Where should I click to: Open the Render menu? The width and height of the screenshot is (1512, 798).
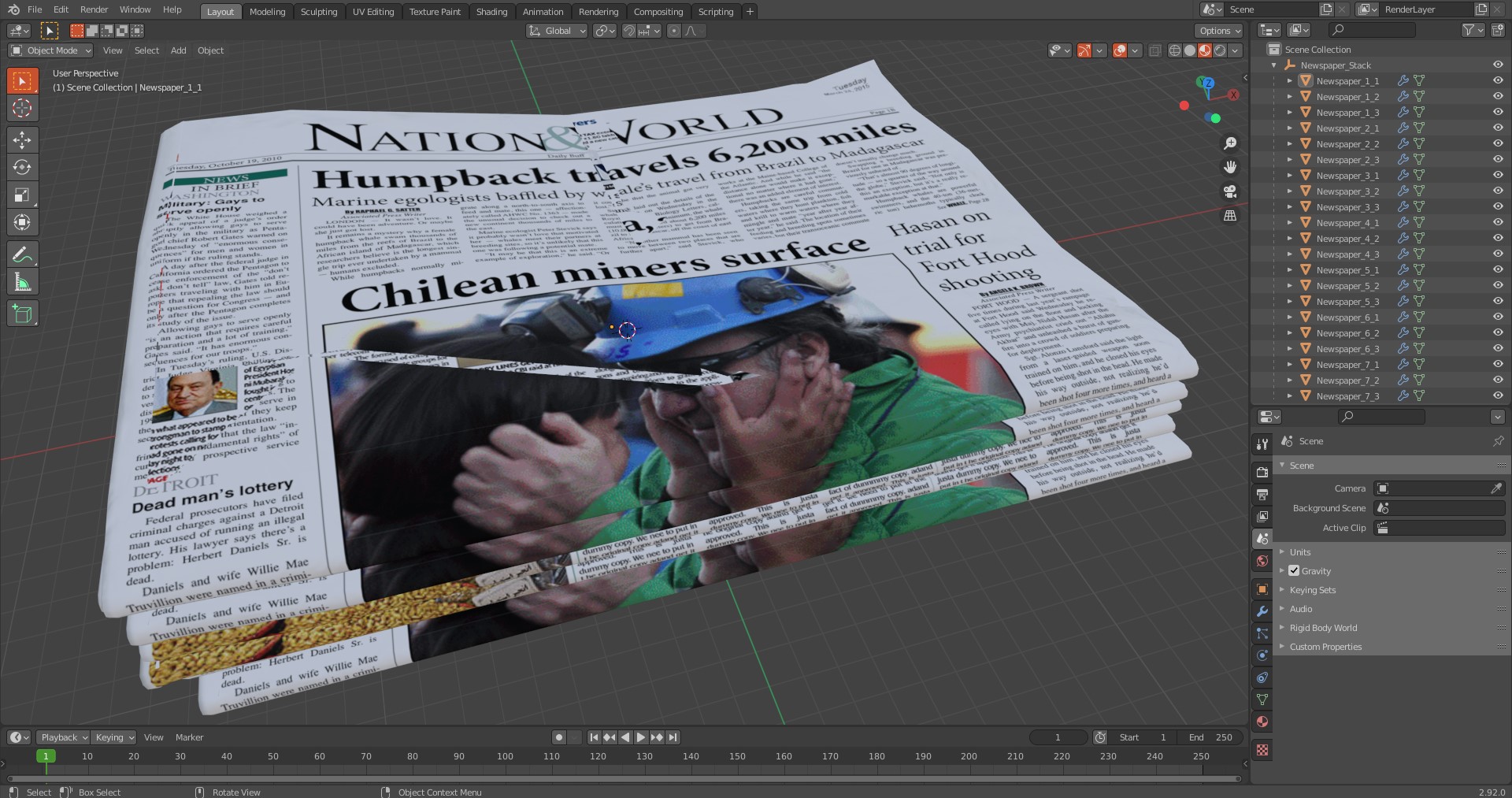click(94, 9)
